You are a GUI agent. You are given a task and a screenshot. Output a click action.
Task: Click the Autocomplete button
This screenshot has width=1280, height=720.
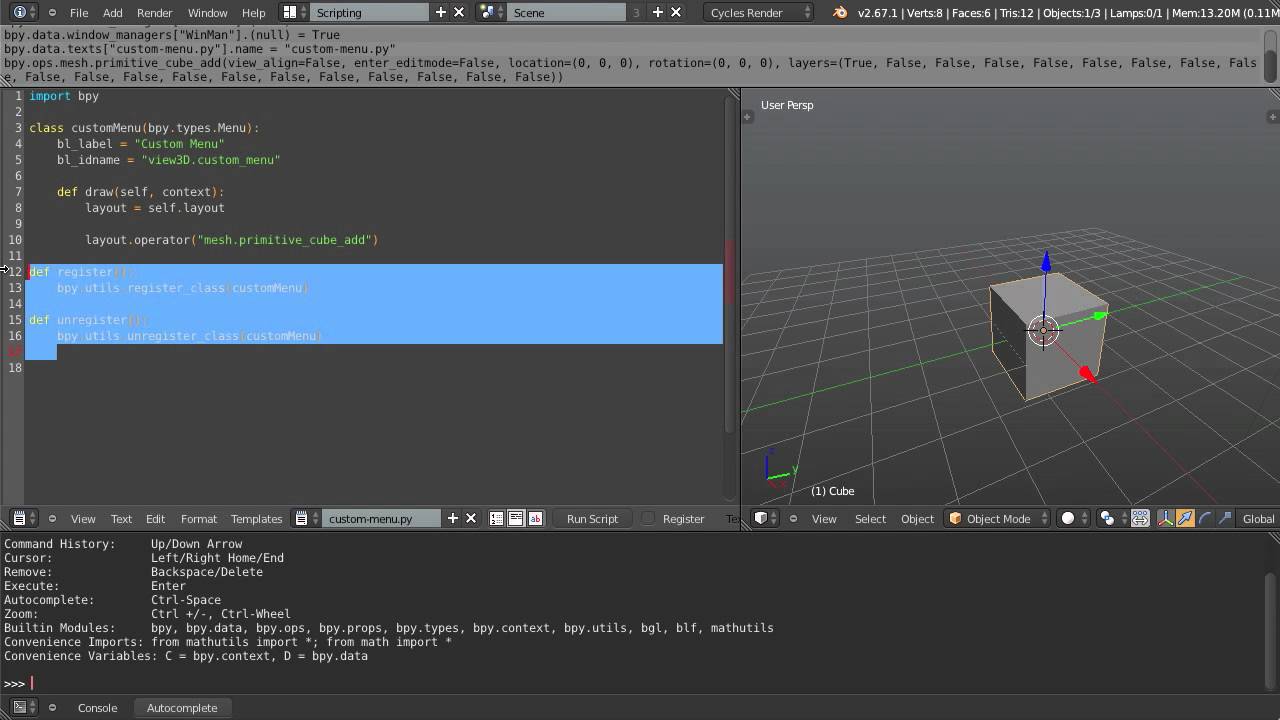coord(182,707)
